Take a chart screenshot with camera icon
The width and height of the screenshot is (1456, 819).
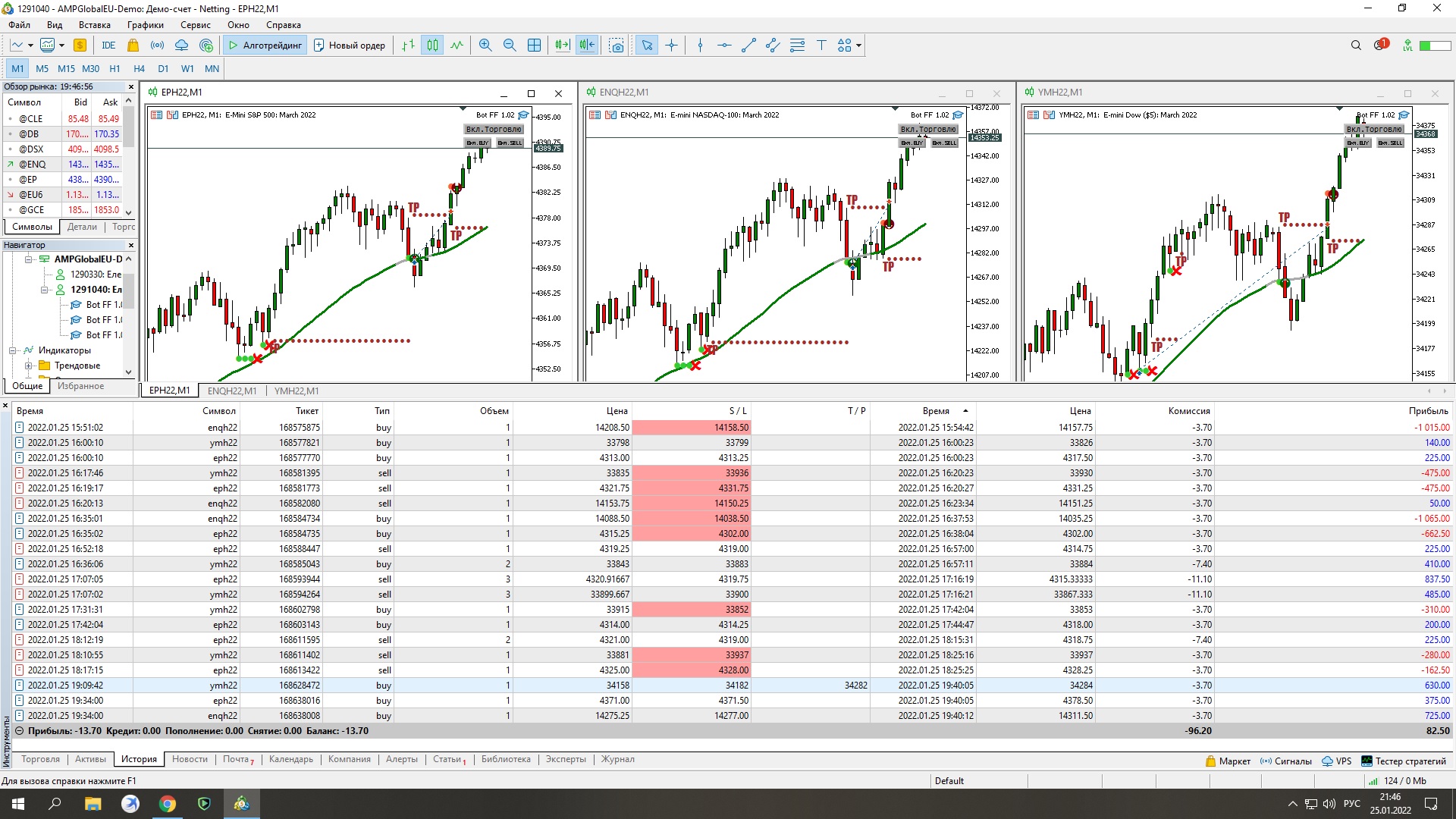(617, 45)
